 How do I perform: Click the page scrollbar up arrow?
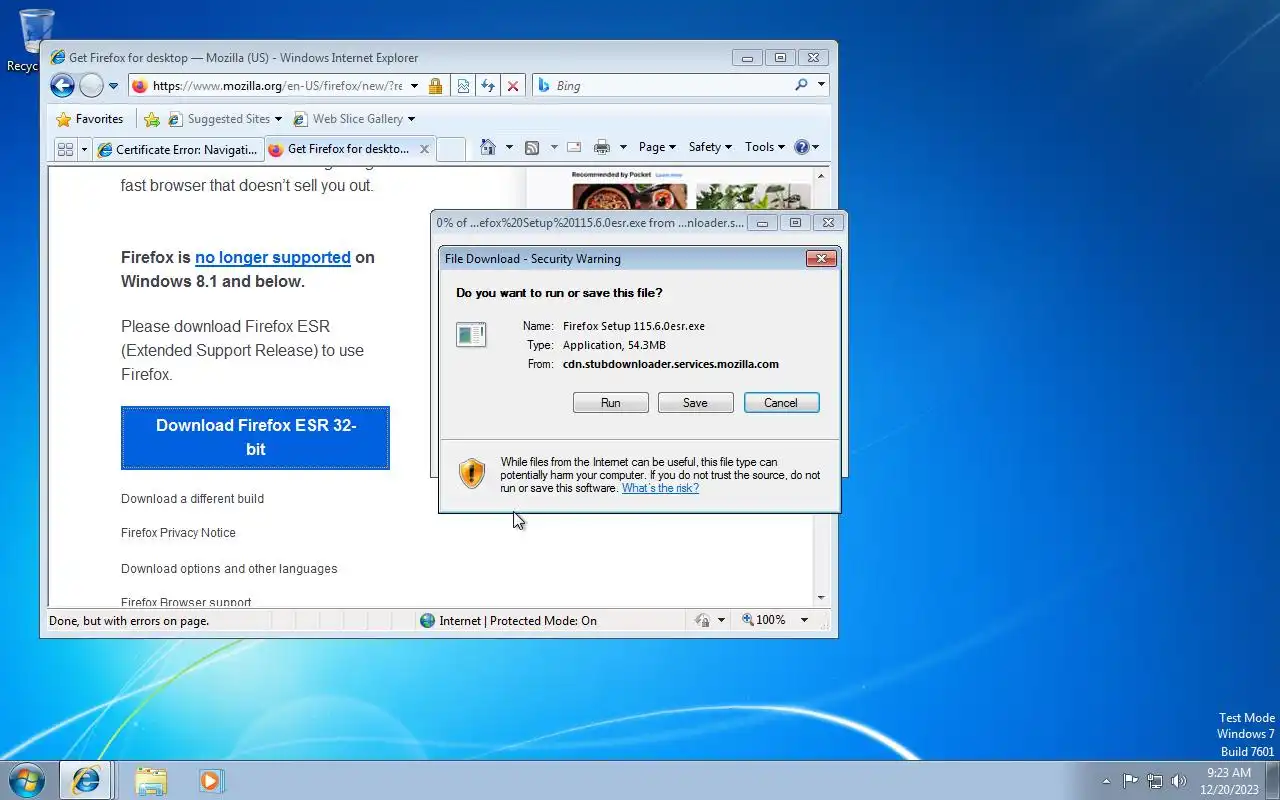822,176
